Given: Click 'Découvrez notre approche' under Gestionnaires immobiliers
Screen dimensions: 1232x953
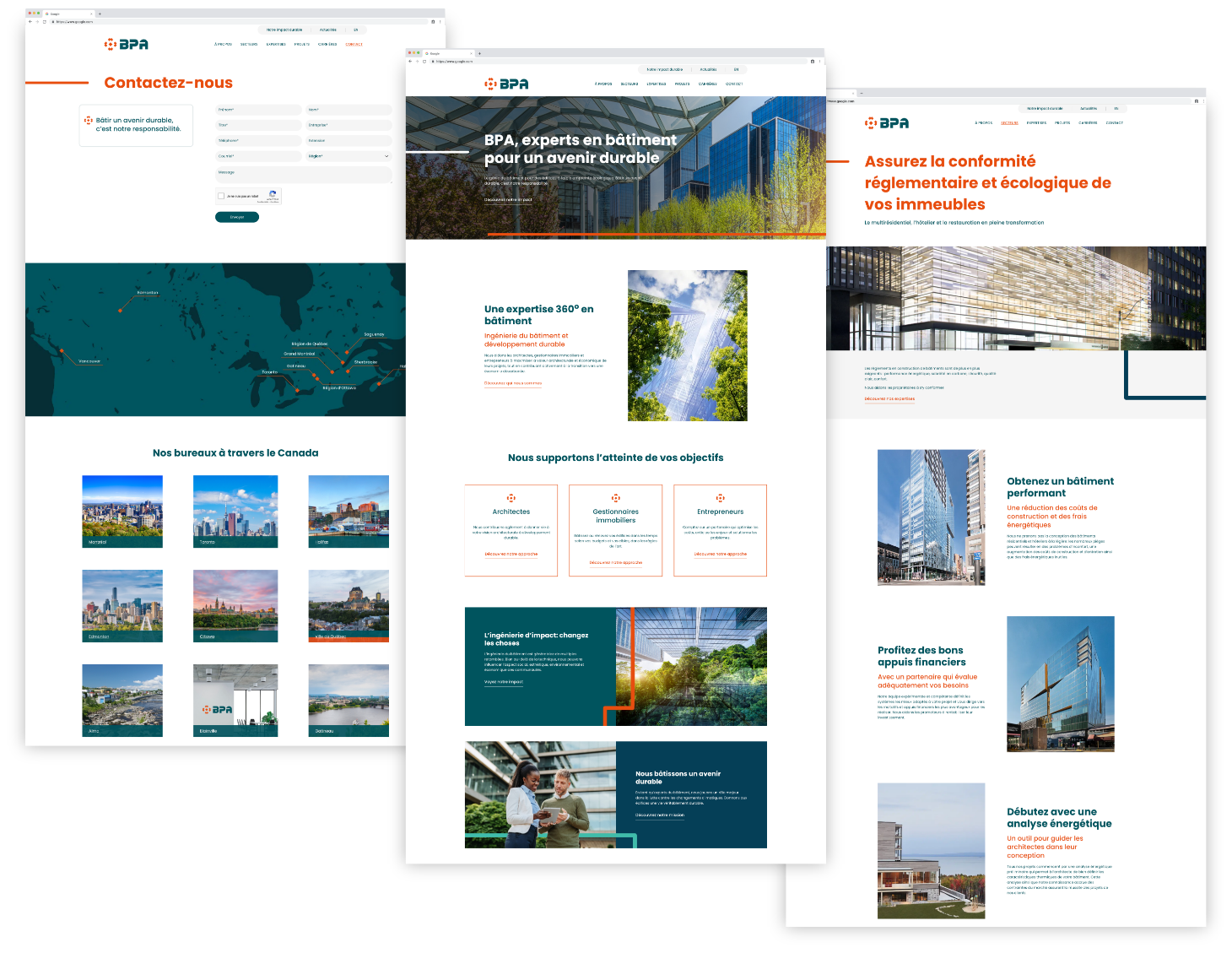Looking at the screenshot, I should pos(616,562).
